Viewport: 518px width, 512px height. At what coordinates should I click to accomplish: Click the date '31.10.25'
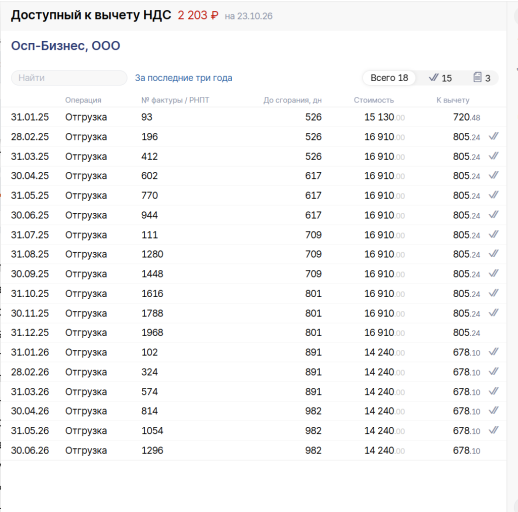(30, 293)
